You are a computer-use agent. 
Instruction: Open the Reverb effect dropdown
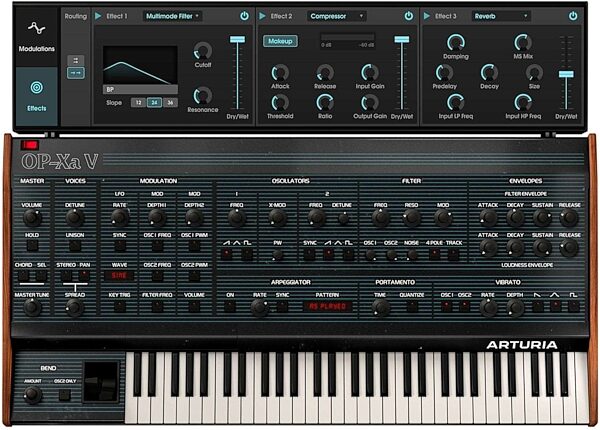pos(501,16)
